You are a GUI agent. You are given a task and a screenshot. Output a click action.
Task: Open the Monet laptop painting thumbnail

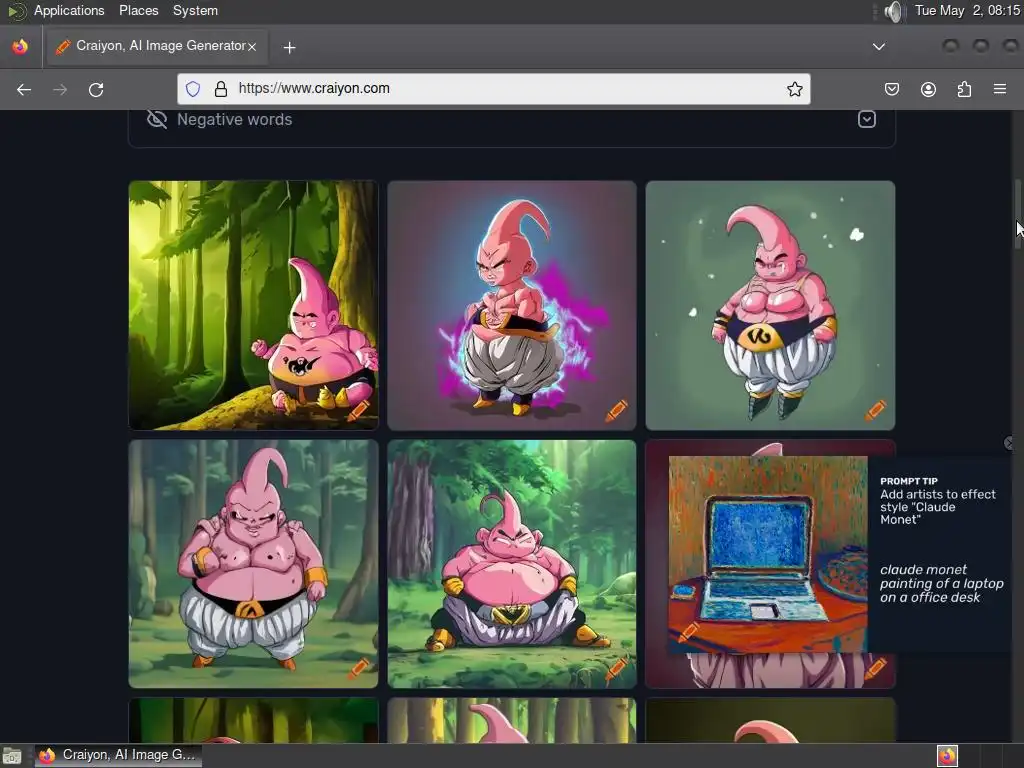coord(768,554)
